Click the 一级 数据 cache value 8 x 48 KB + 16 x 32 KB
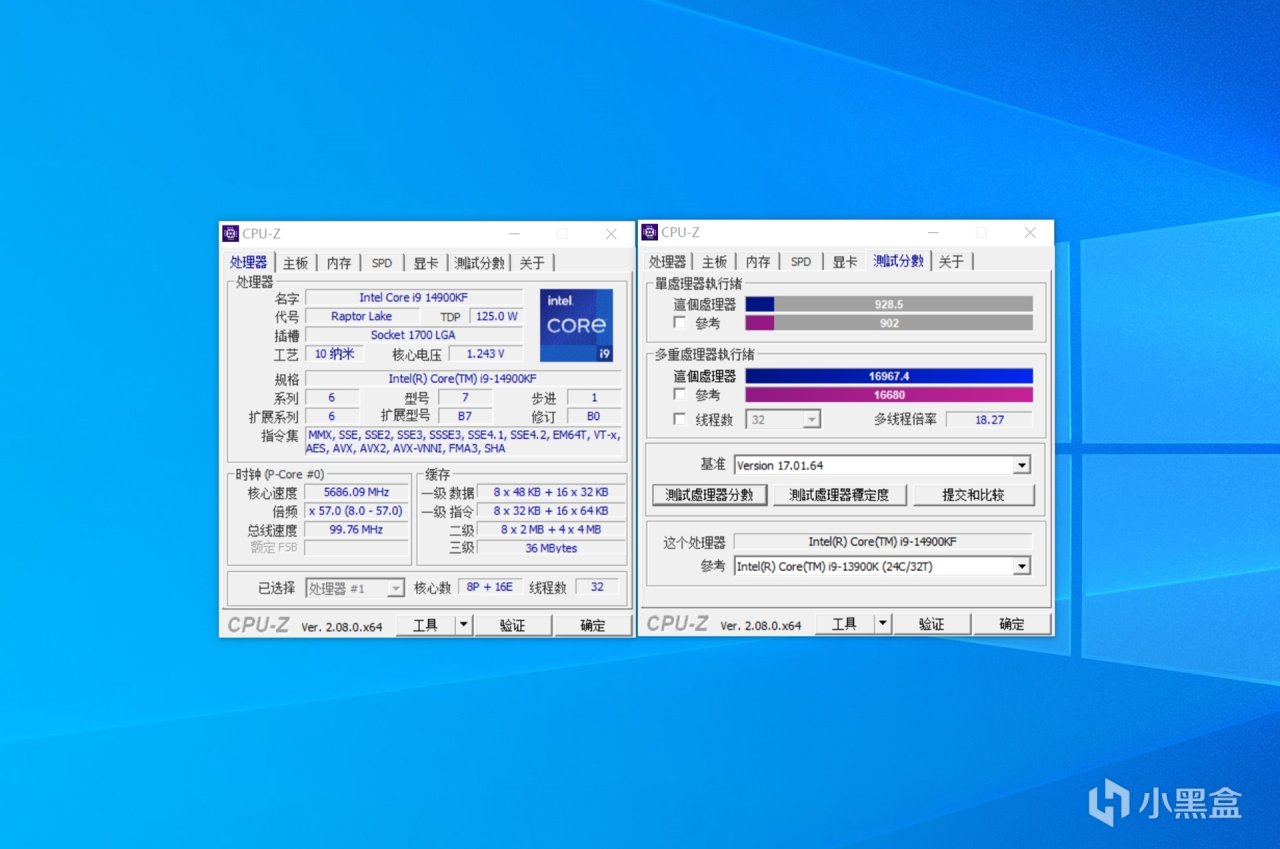Viewport: 1280px width, 849px height. click(551, 493)
